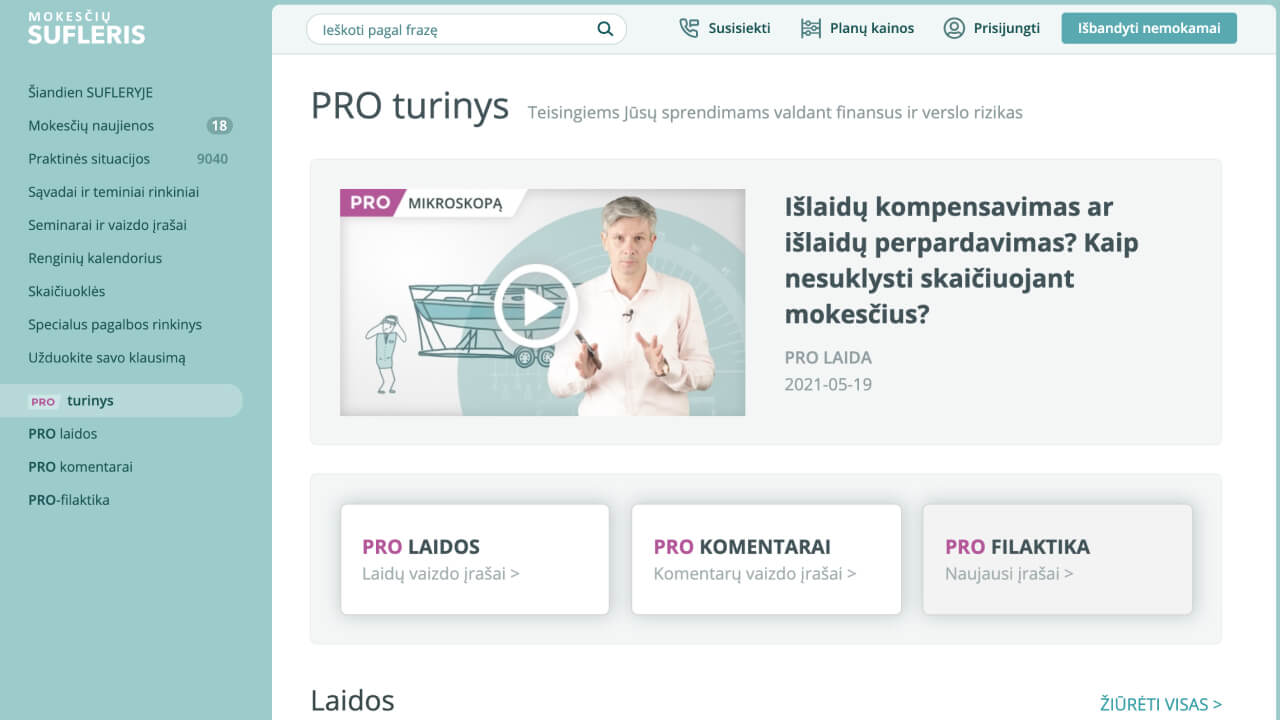Play the PRO laida video

tap(536, 306)
